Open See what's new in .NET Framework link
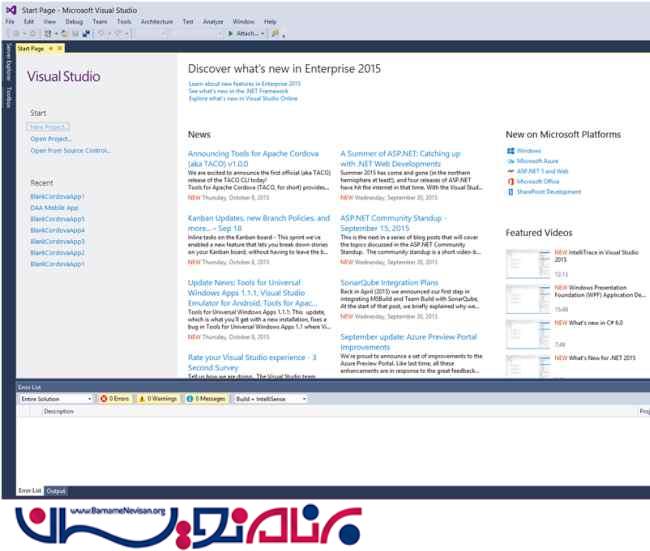The image size is (650, 551). tap(238, 91)
